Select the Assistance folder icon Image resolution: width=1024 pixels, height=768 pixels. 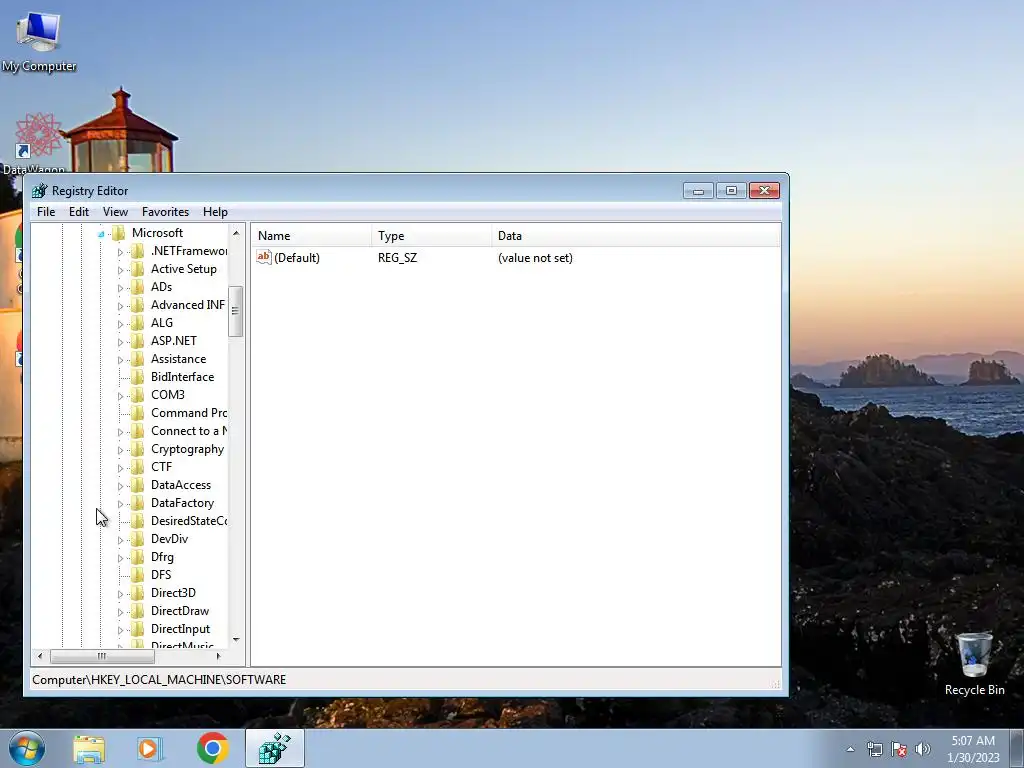pos(137,359)
